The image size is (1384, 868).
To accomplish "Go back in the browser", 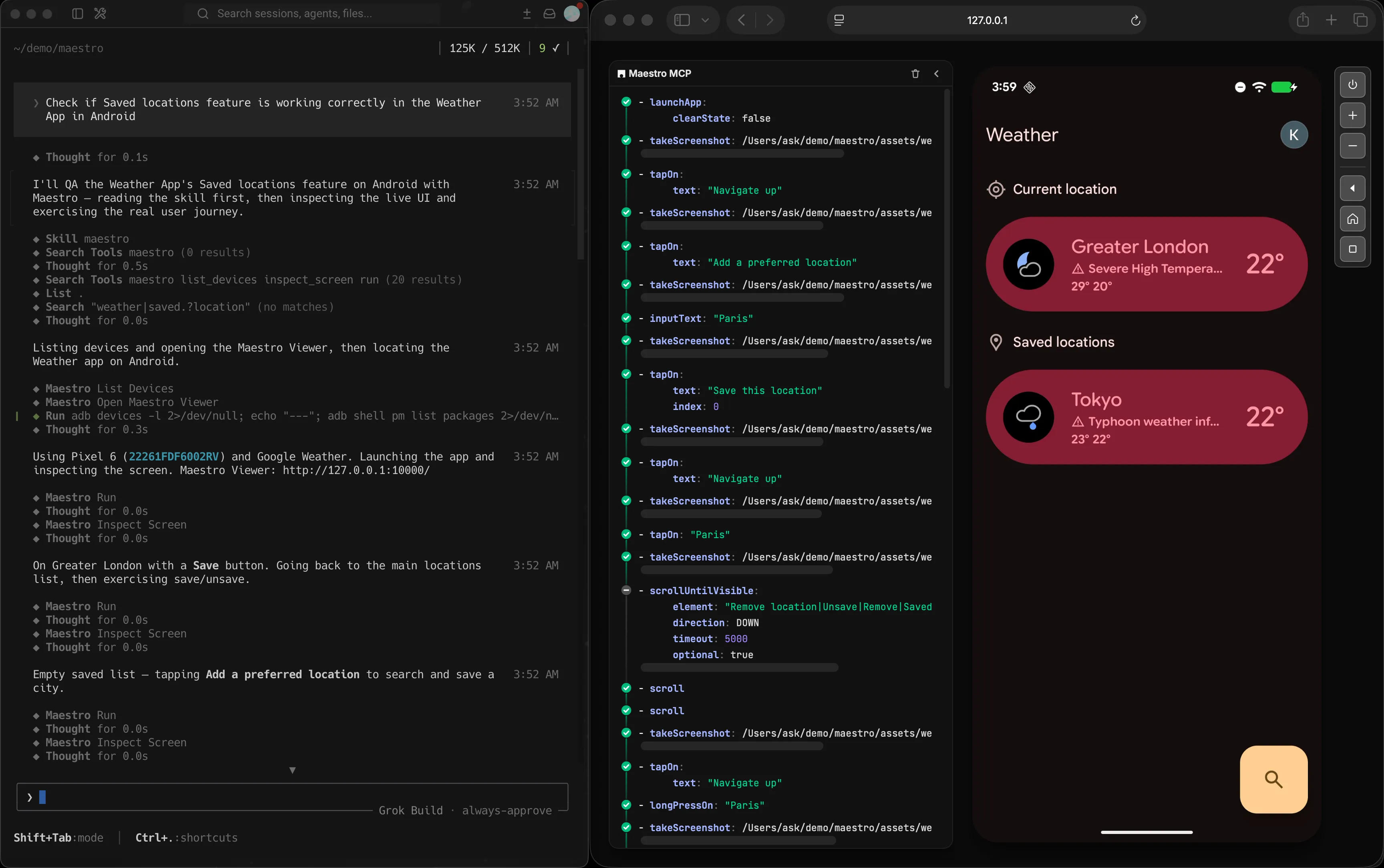I will point(741,20).
